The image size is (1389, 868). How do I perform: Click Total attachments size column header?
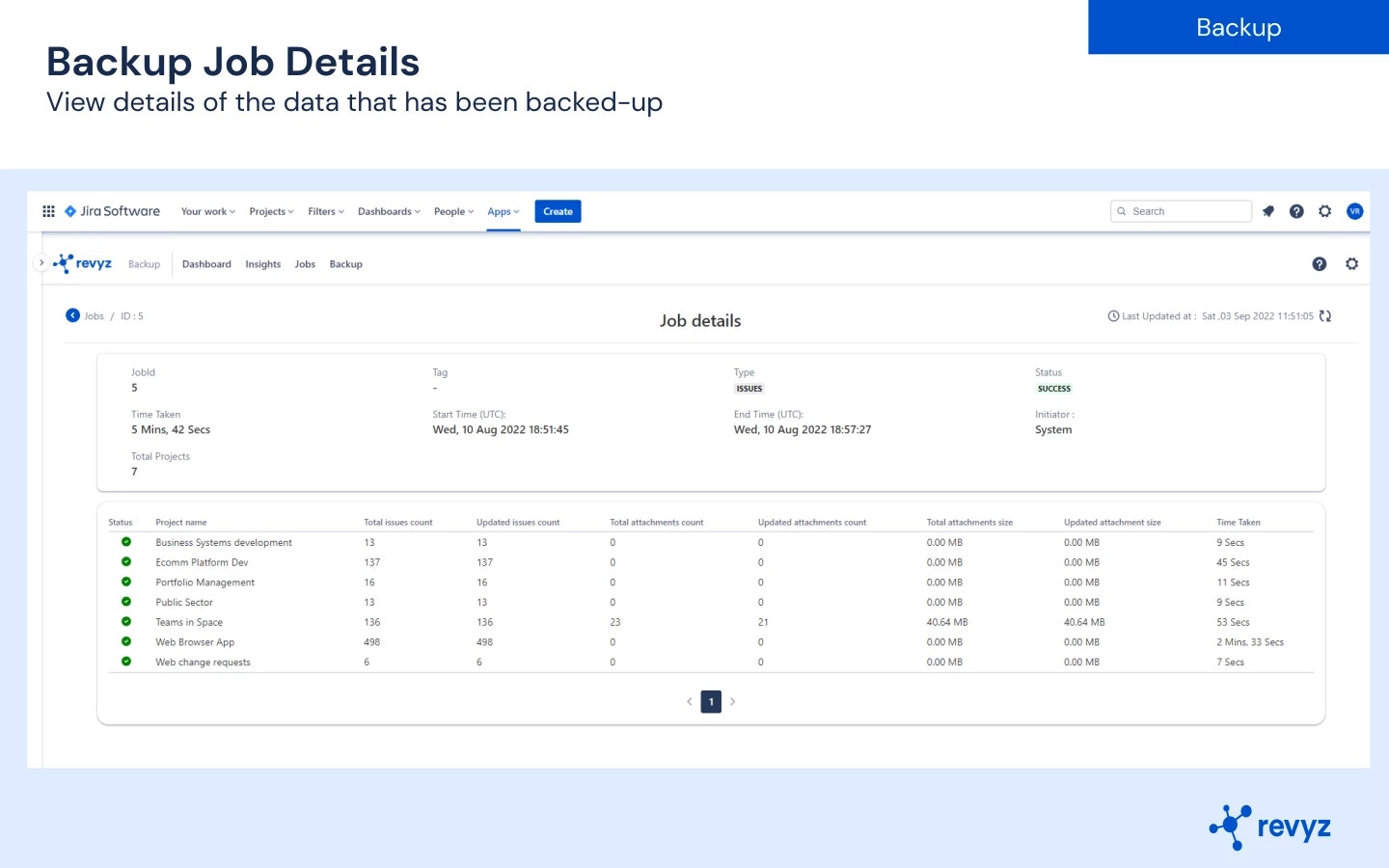coord(969,522)
